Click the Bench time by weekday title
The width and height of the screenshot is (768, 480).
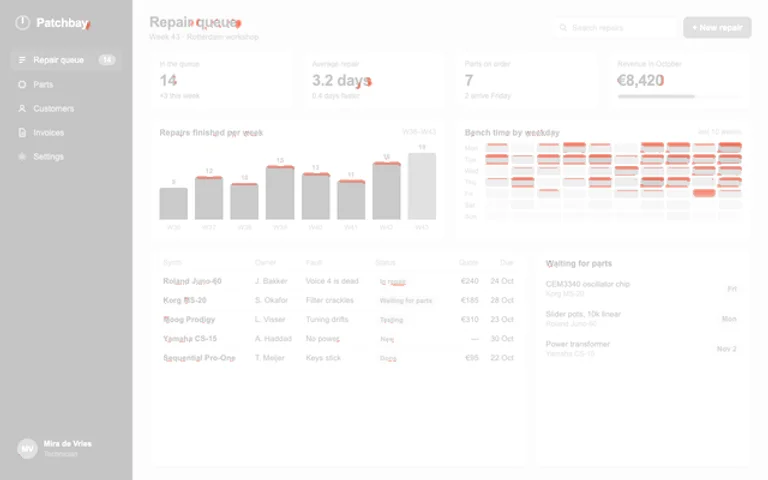[512, 132]
